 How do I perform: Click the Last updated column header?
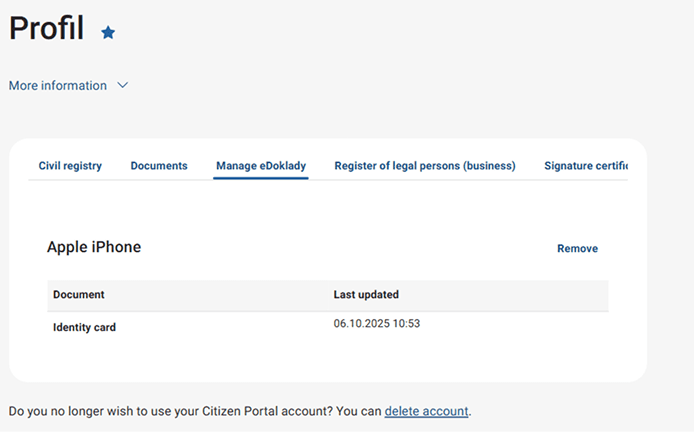click(366, 295)
